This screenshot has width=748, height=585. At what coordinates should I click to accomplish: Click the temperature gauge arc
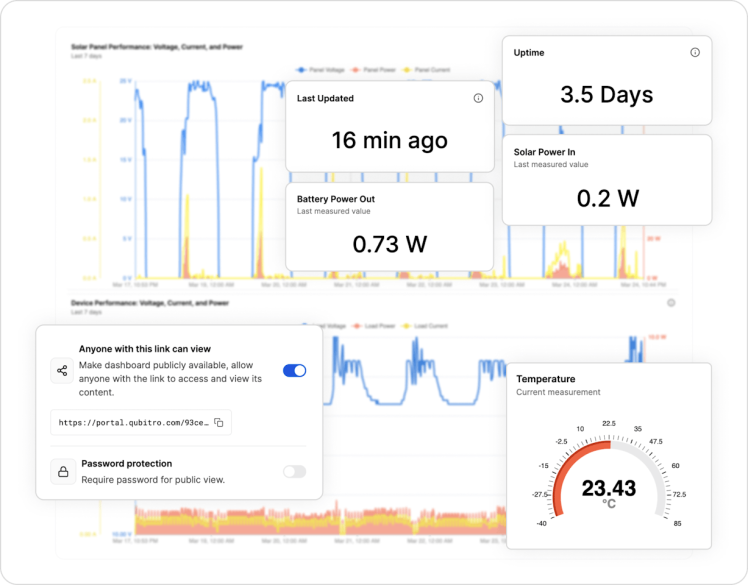[x=610, y=477]
